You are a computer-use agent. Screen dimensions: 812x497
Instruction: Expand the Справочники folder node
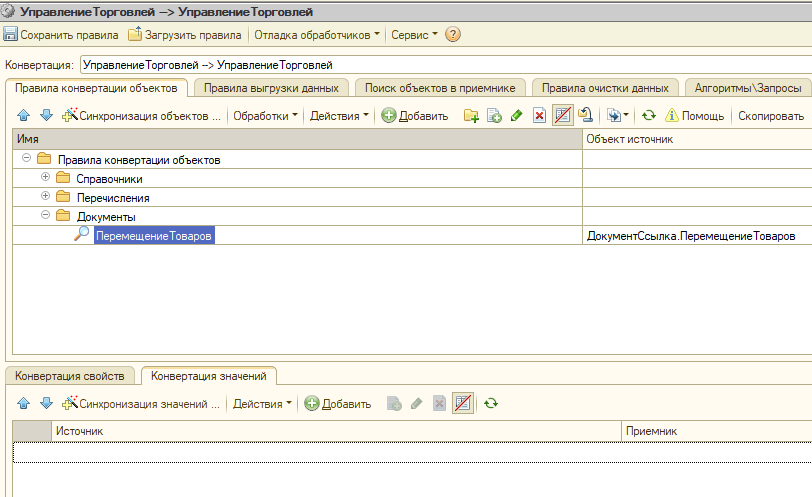click(46, 177)
